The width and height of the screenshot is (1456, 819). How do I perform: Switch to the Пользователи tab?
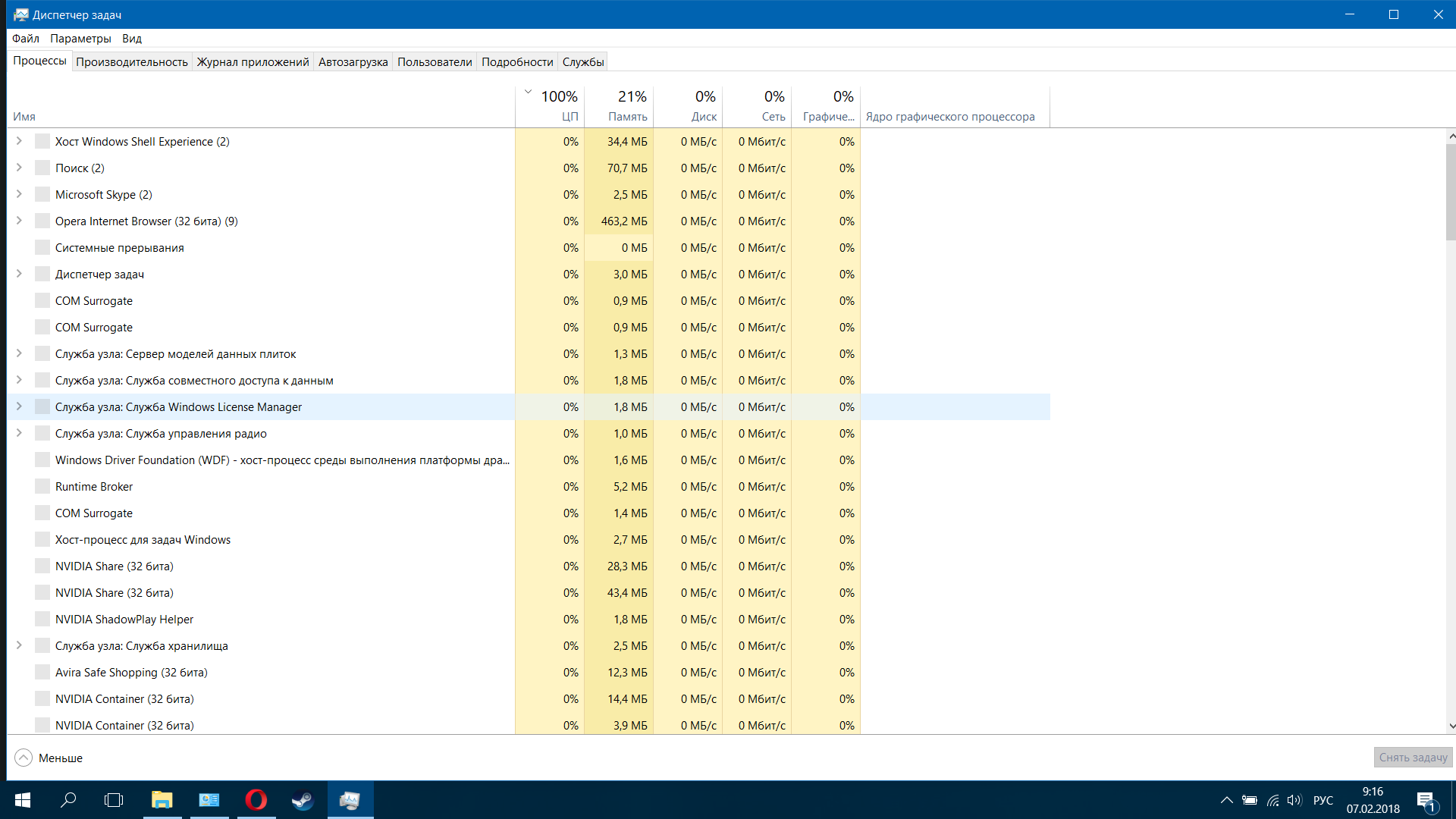435,62
